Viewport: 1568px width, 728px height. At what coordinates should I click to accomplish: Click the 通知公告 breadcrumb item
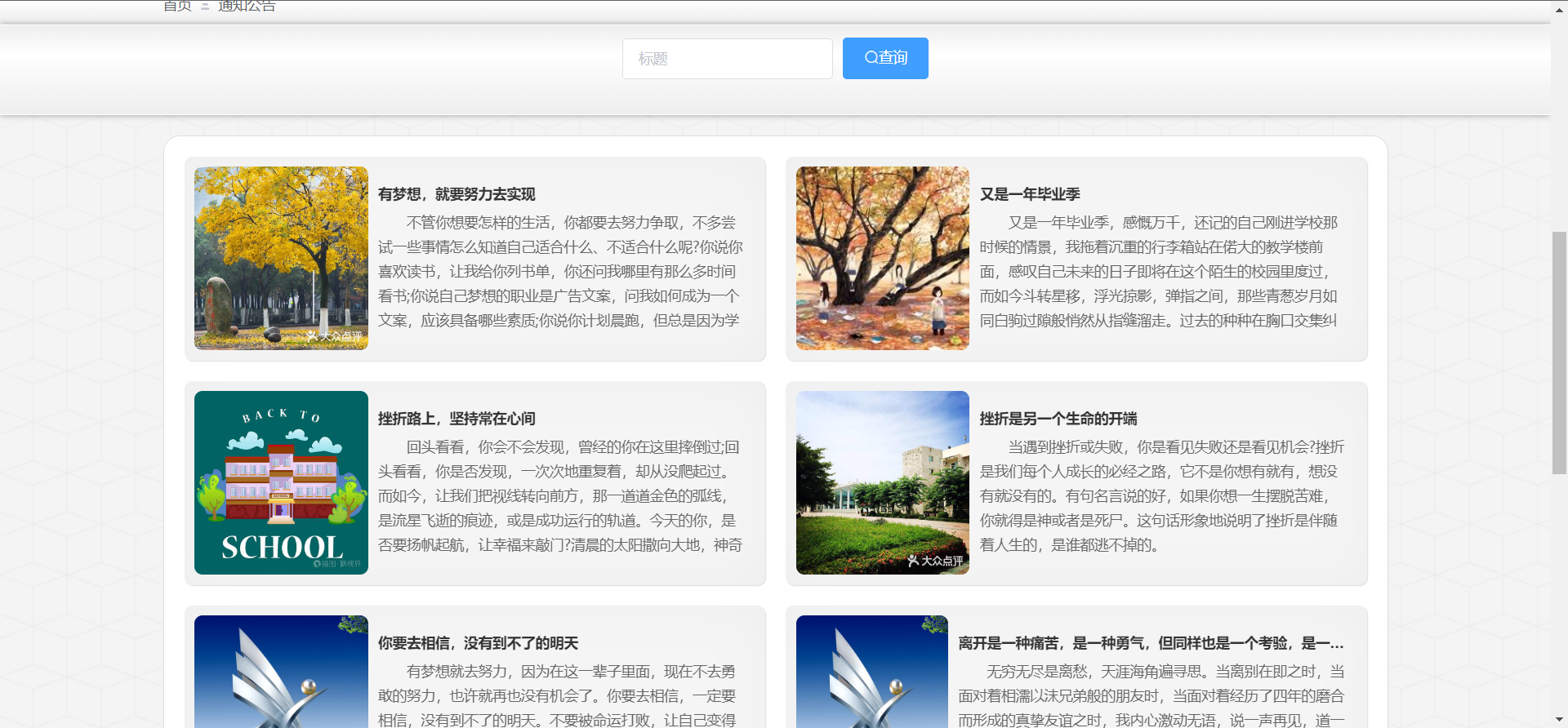coord(247,6)
